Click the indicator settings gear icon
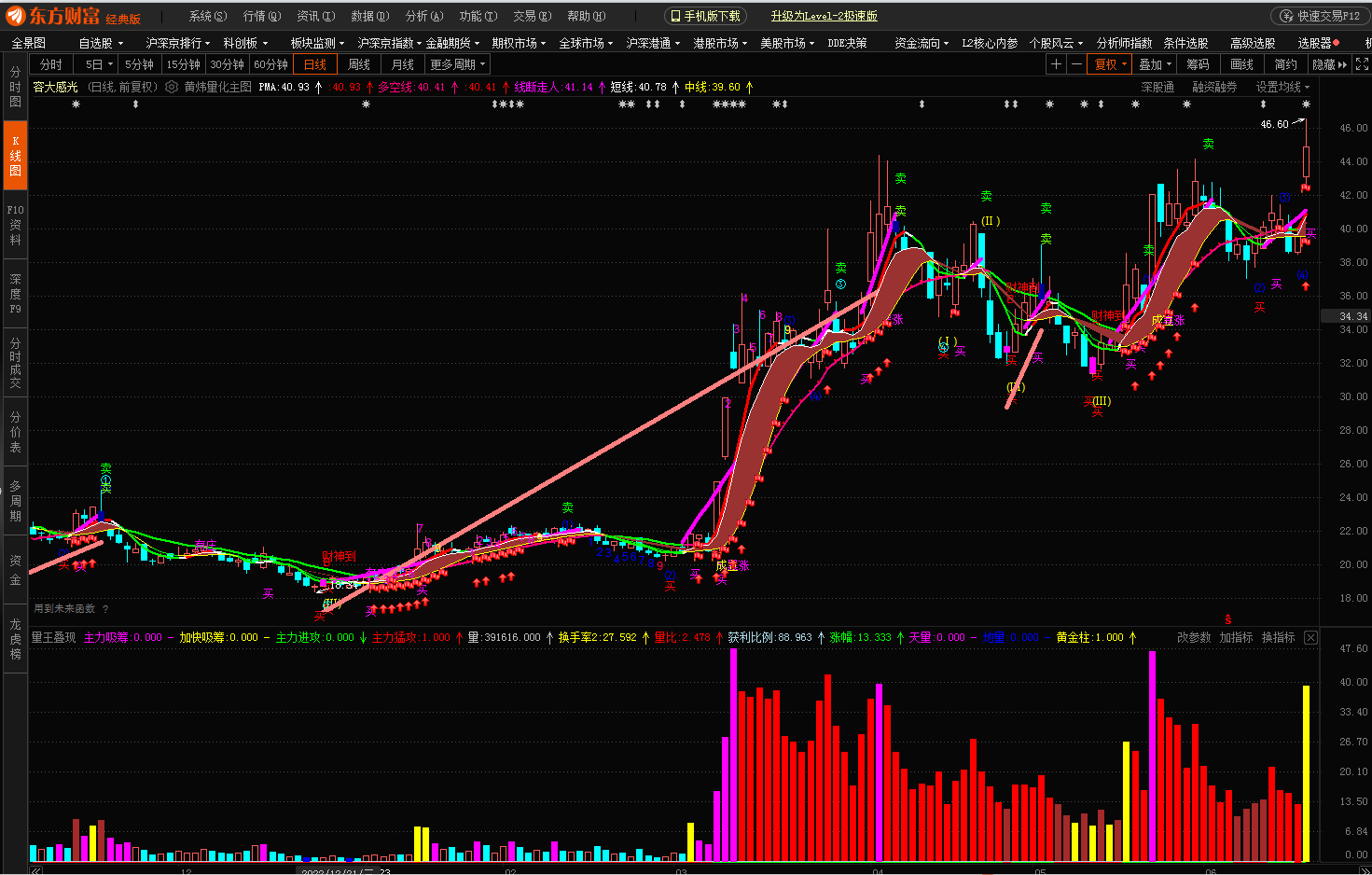The height and width of the screenshot is (875, 1372). click(172, 87)
